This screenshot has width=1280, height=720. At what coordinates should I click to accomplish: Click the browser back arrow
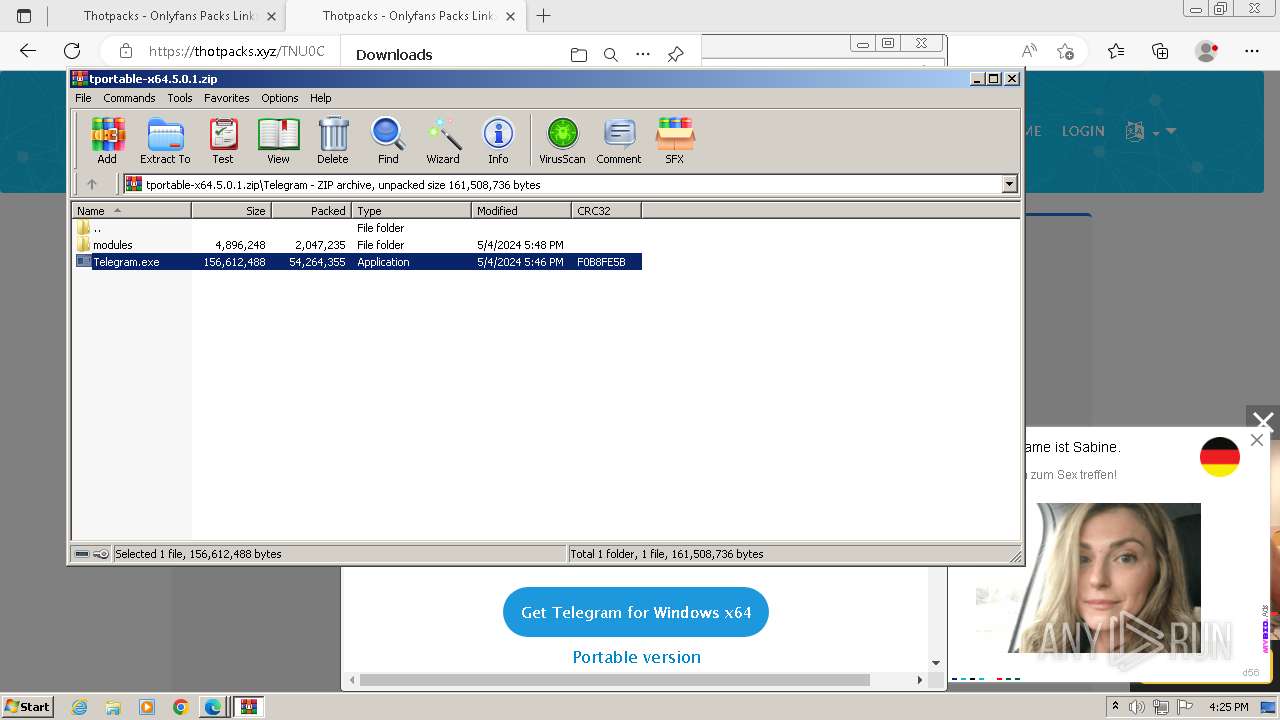(28, 51)
